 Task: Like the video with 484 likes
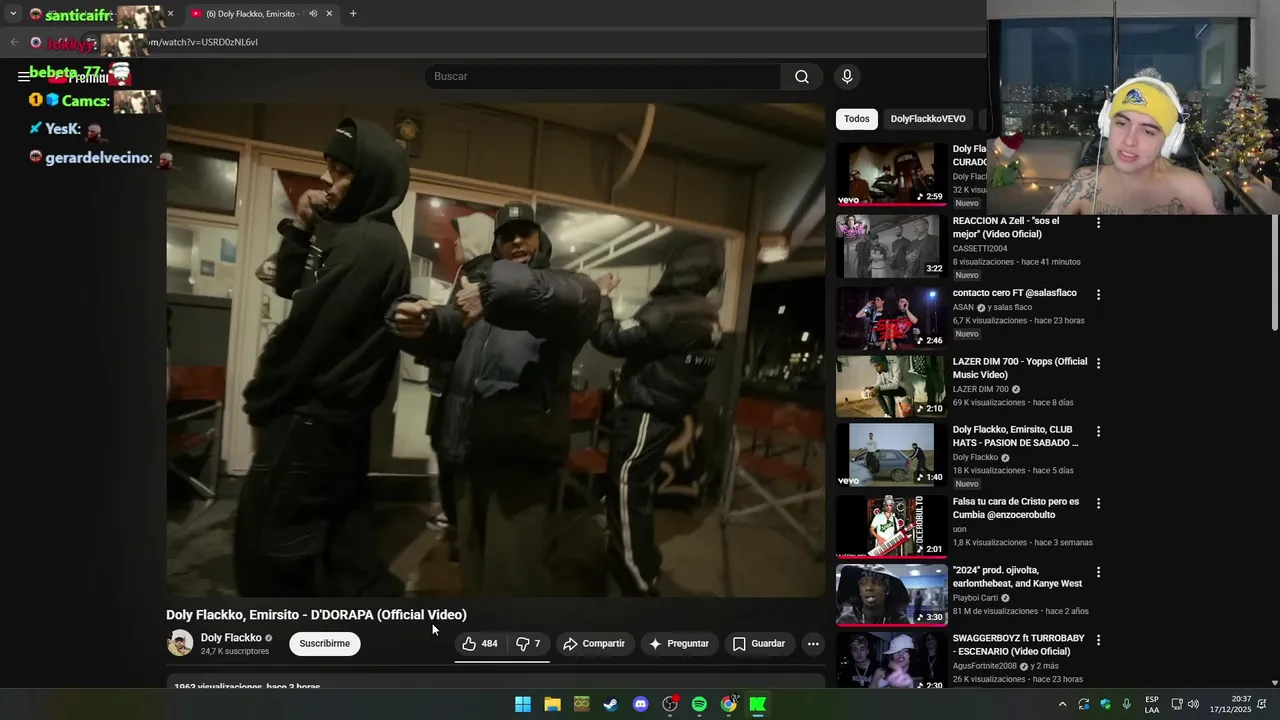tap(480, 644)
